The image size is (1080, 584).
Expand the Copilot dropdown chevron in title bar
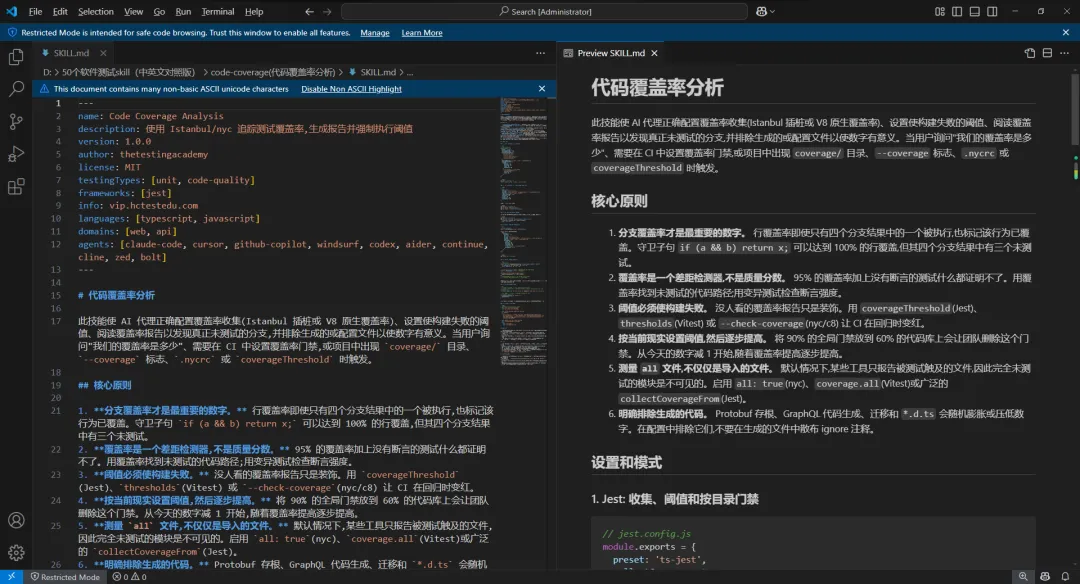[x=772, y=12]
